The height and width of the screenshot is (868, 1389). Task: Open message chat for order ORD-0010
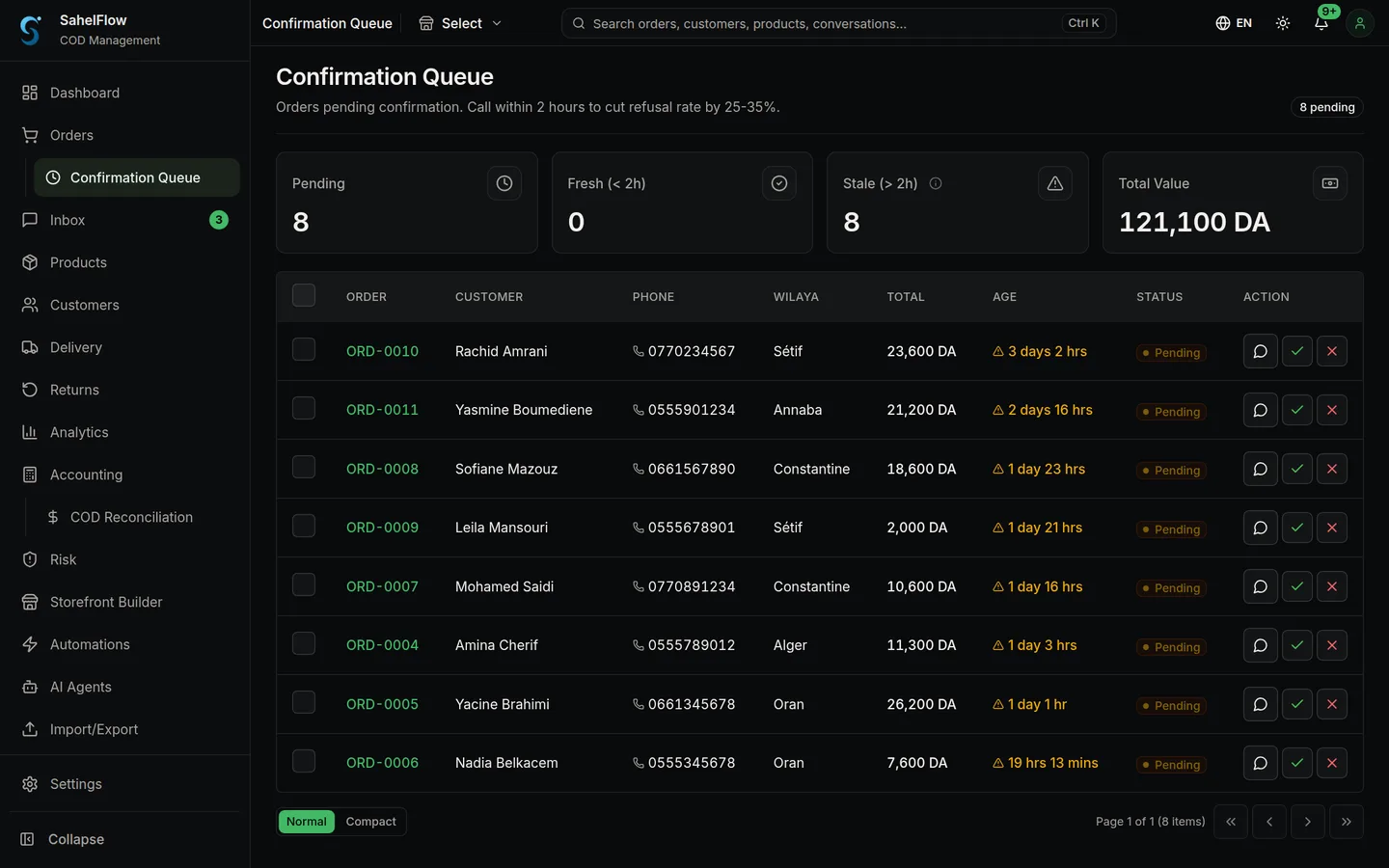pos(1260,352)
